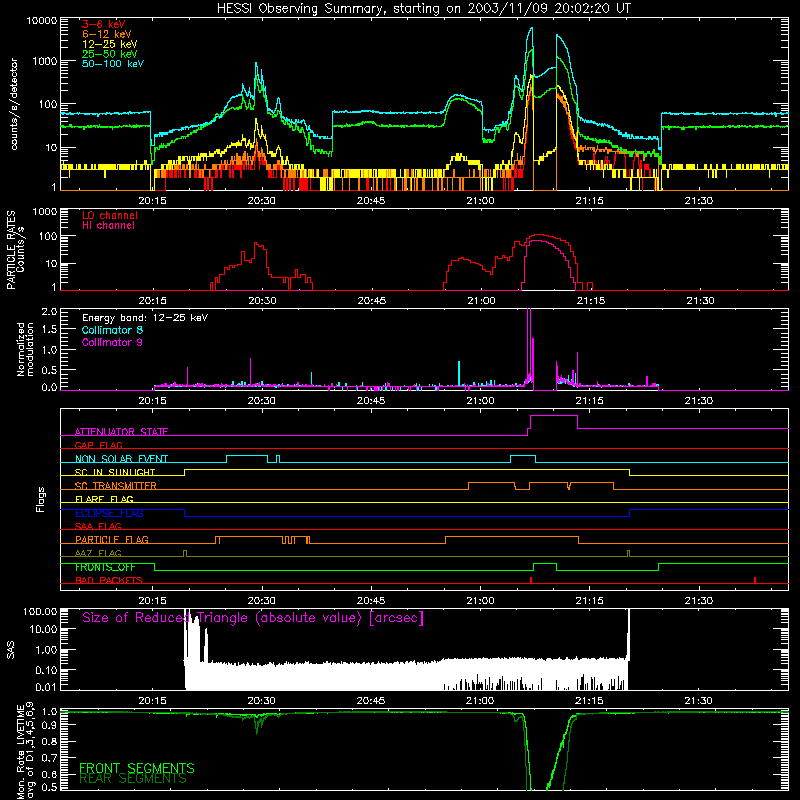800x800 pixels.
Task: Click the HESSI Observing Summary title text
Action: click(423, 9)
